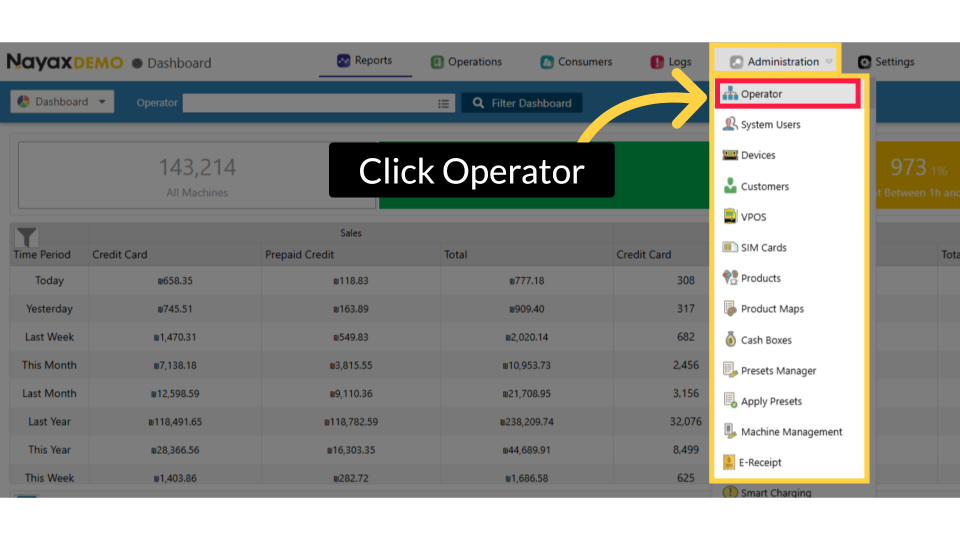Click the Prepaid Credit column header
The width and height of the screenshot is (960, 540).
299,254
